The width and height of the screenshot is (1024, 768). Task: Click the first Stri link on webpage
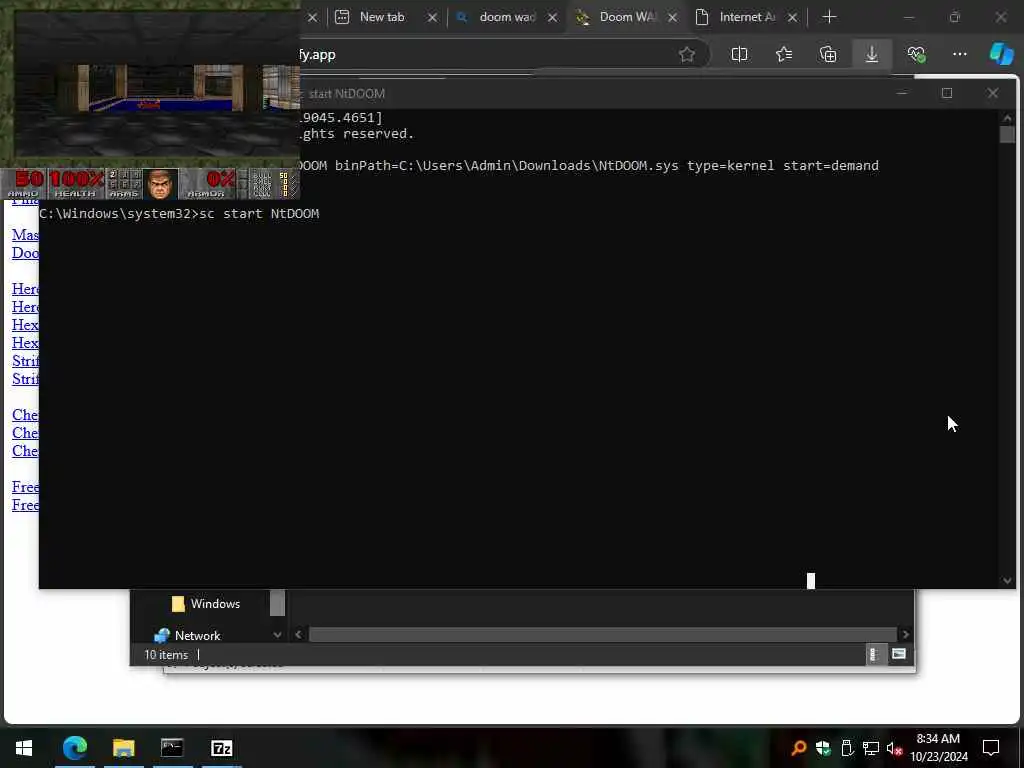click(25, 361)
